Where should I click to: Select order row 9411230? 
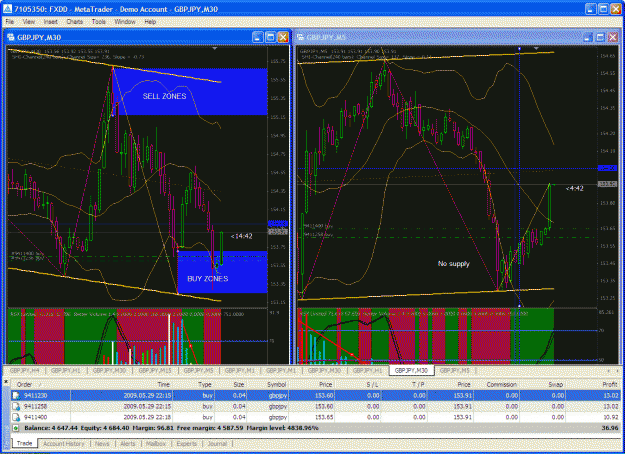316,395
